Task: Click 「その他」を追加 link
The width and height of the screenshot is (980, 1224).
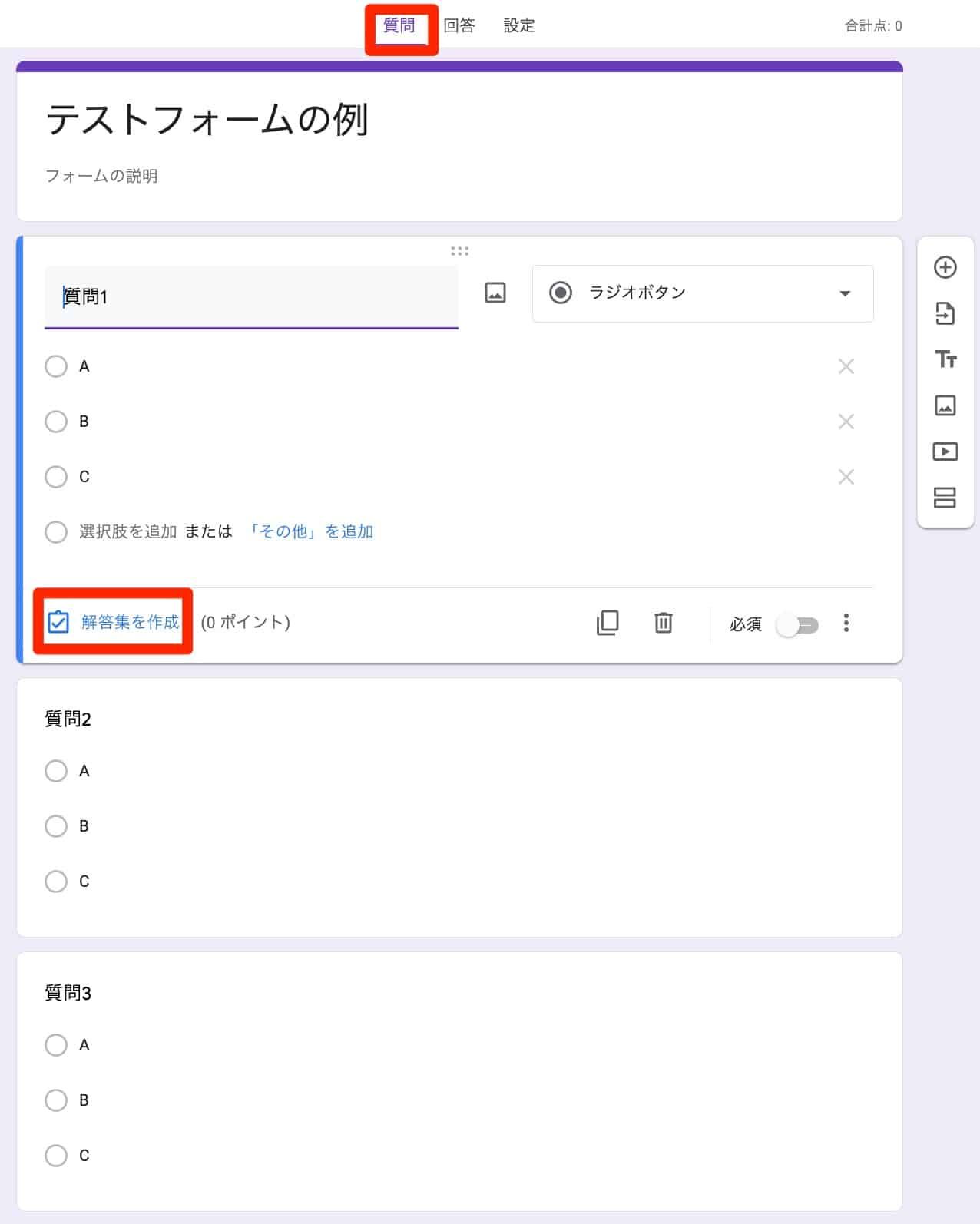Action: tap(310, 531)
